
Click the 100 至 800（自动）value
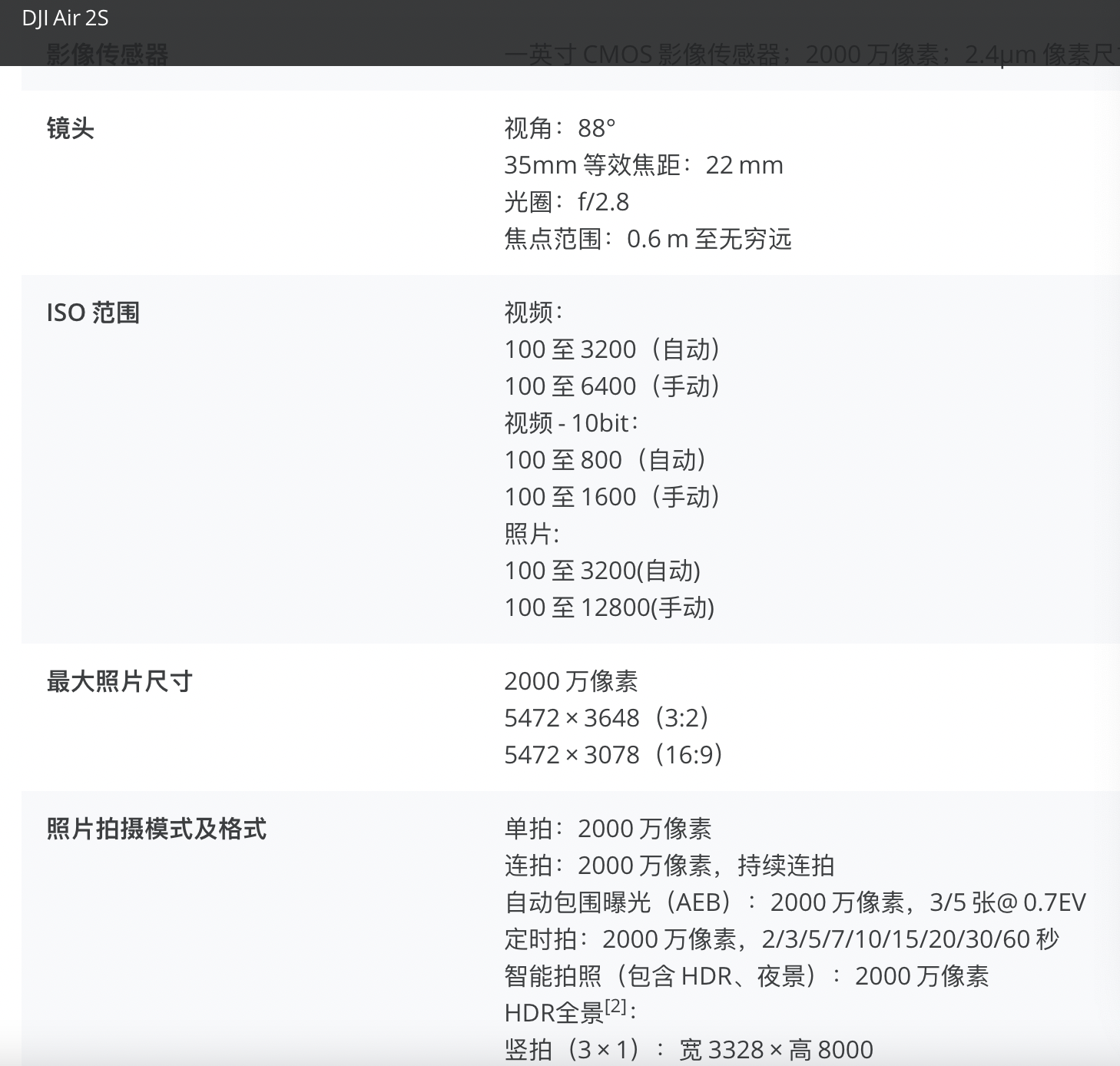(605, 460)
